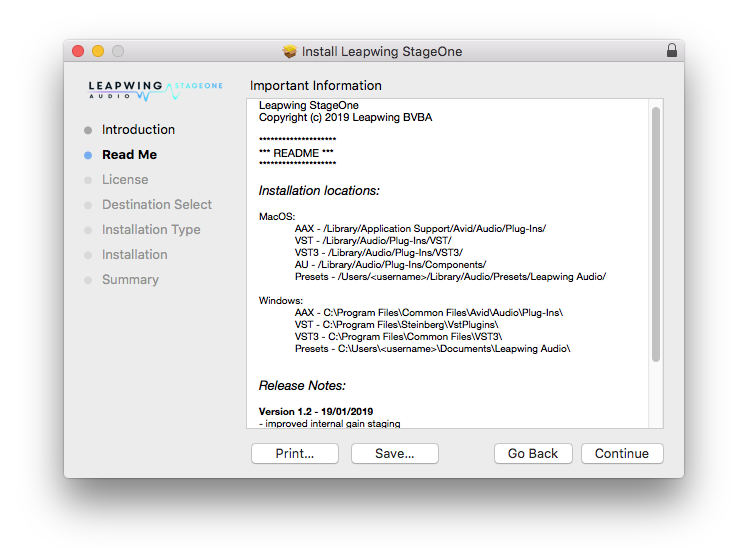Select the Introduction step
740x548 pixels.
138,130
